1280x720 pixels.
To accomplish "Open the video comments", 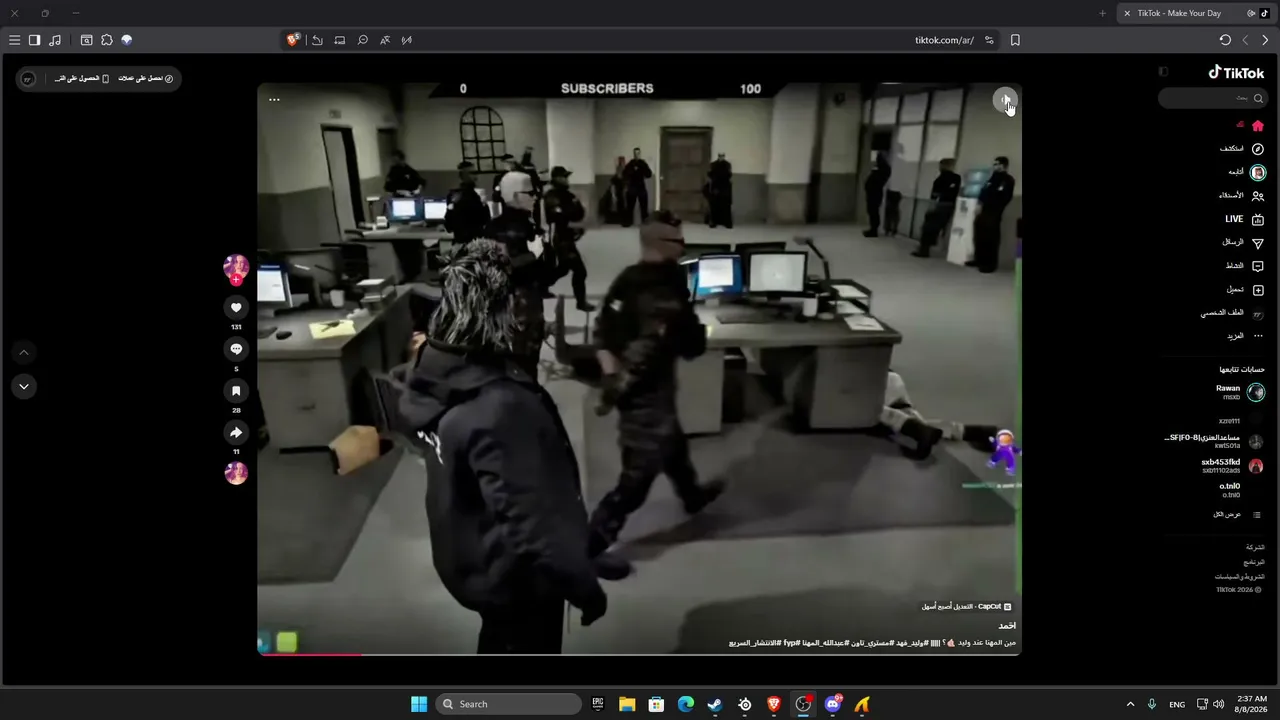I will (x=236, y=349).
